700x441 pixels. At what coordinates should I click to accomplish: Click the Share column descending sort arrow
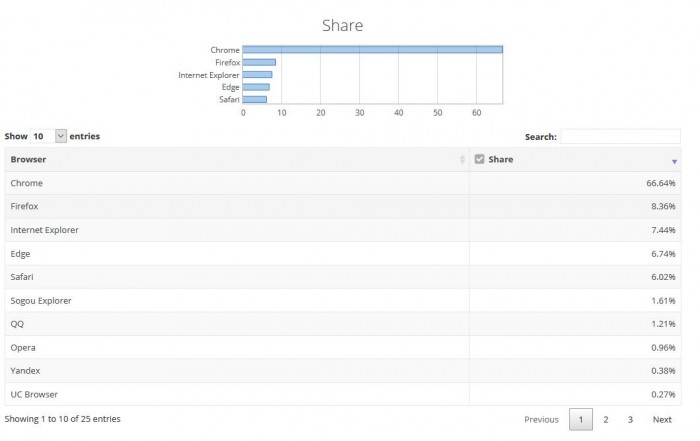coord(674,160)
